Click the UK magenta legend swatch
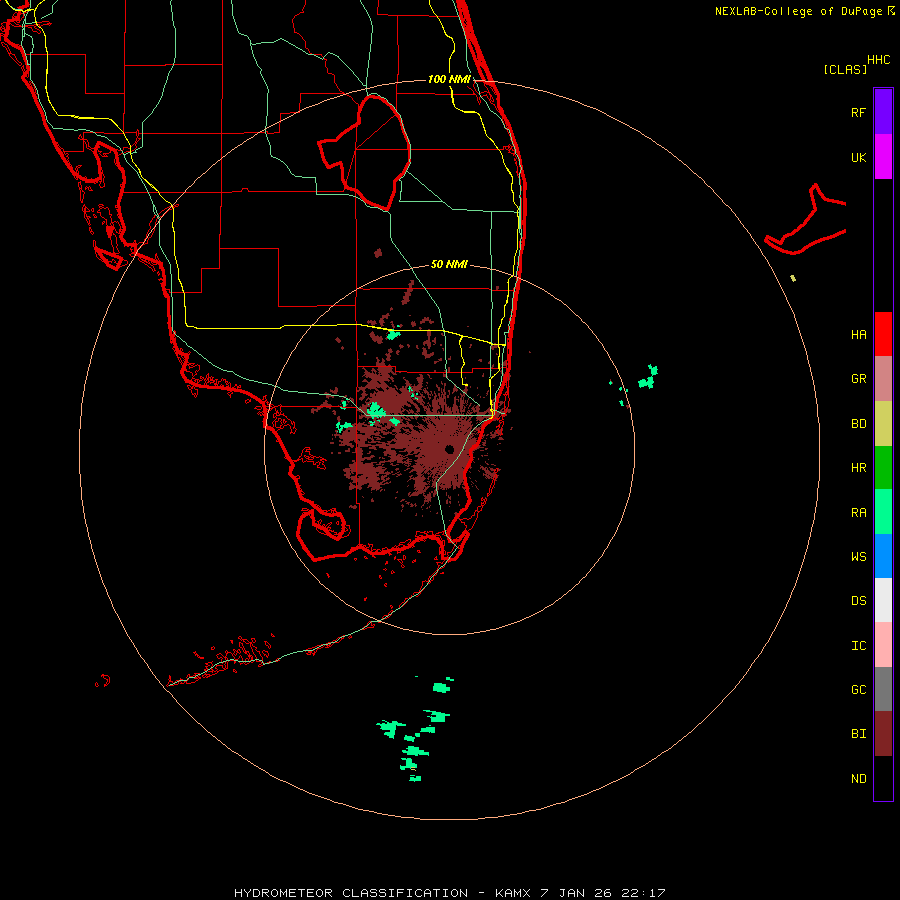 tap(883, 157)
